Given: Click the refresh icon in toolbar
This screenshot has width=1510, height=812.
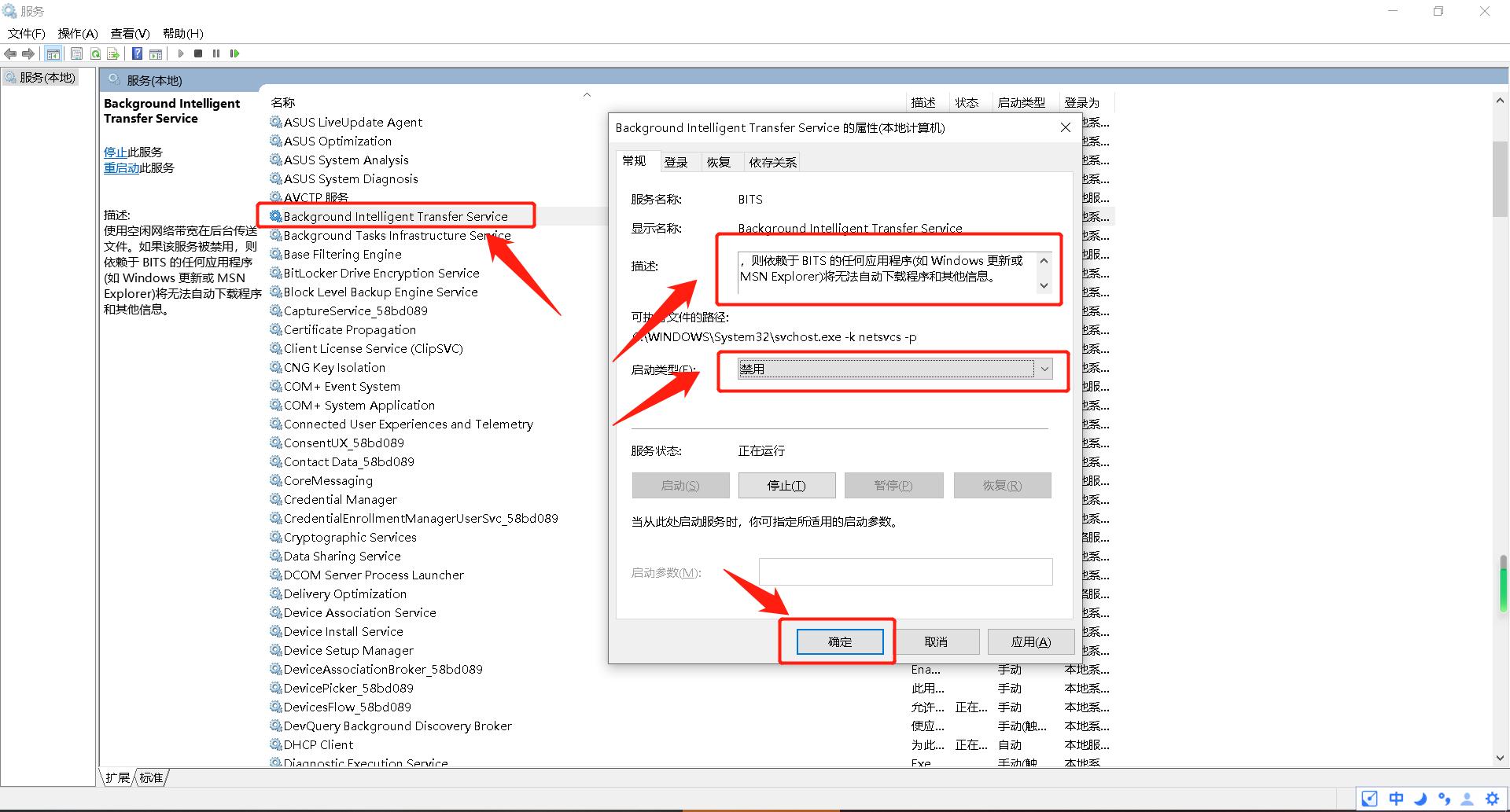Looking at the screenshot, I should tap(95, 53).
